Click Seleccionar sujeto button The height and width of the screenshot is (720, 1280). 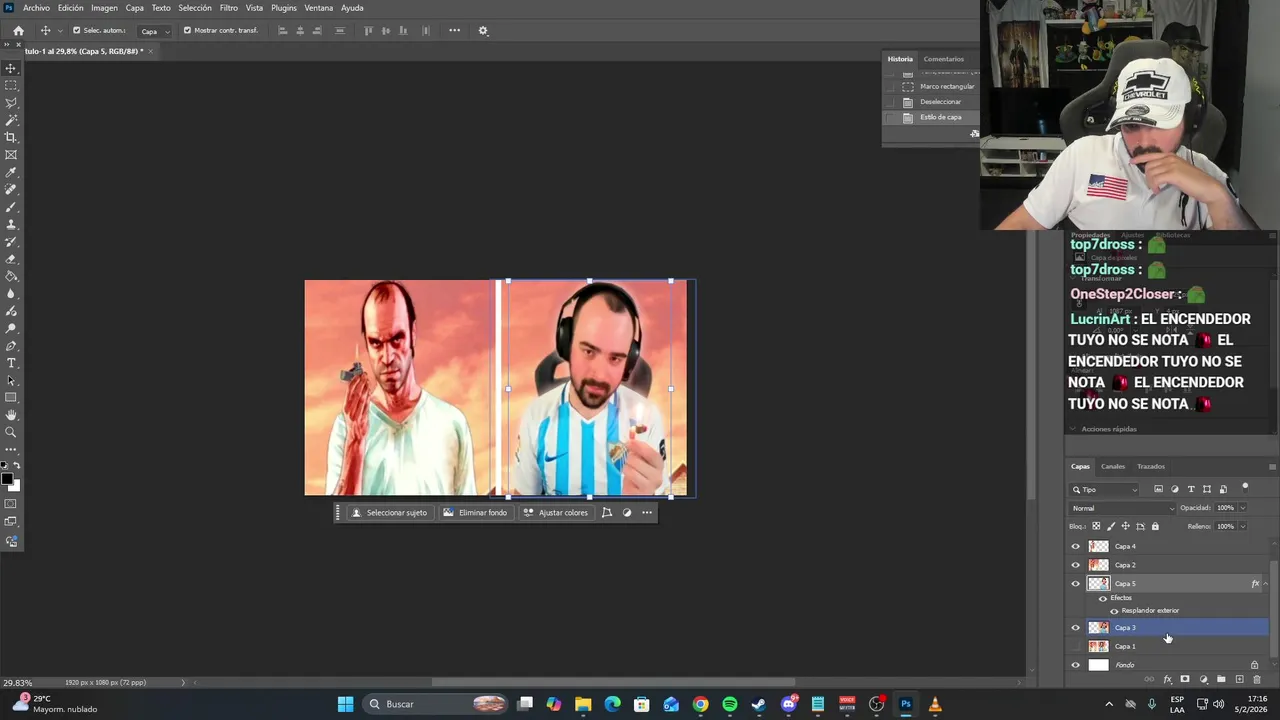coord(389,513)
